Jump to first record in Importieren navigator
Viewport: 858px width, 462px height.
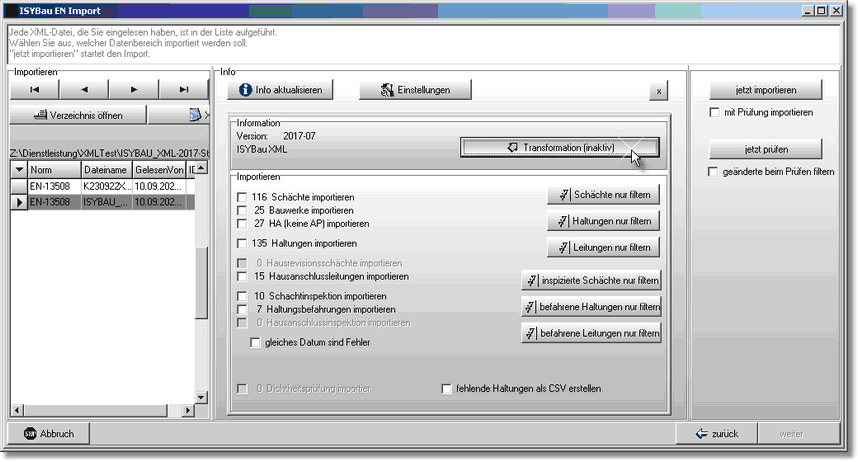(x=34, y=89)
